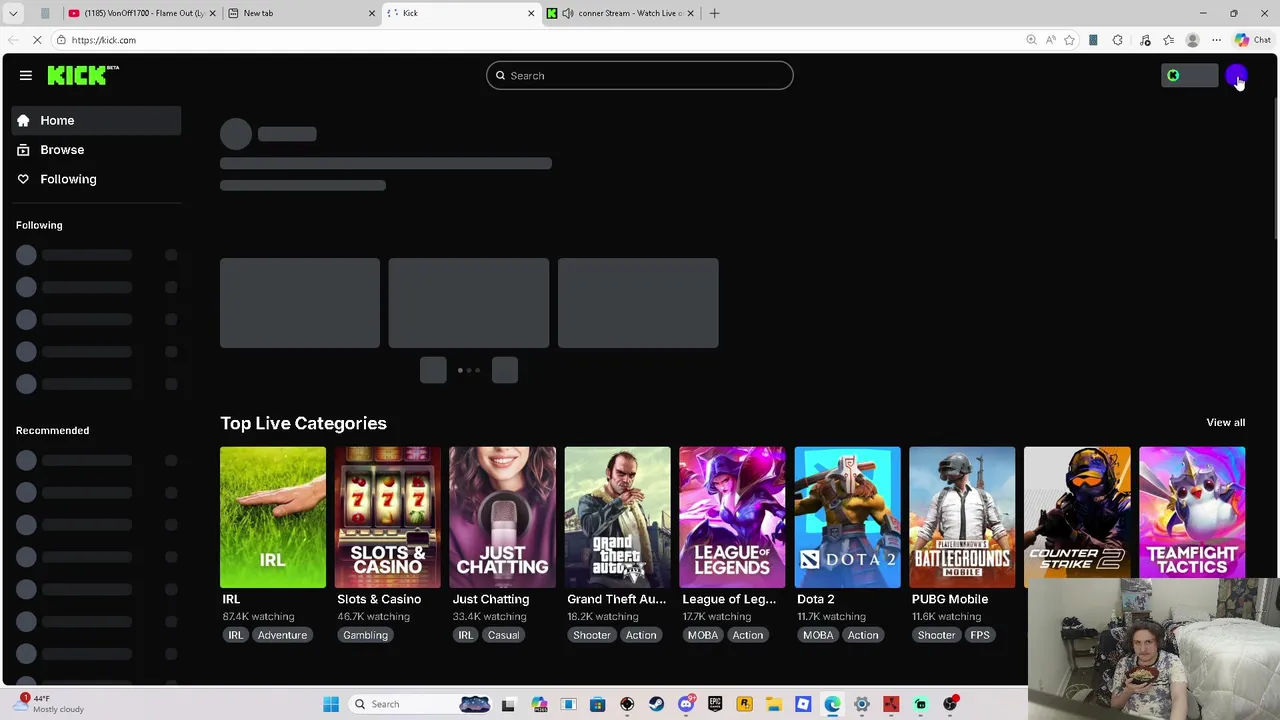
Task: Click the Shooter tag under Grand Theft Auto
Action: [592, 635]
